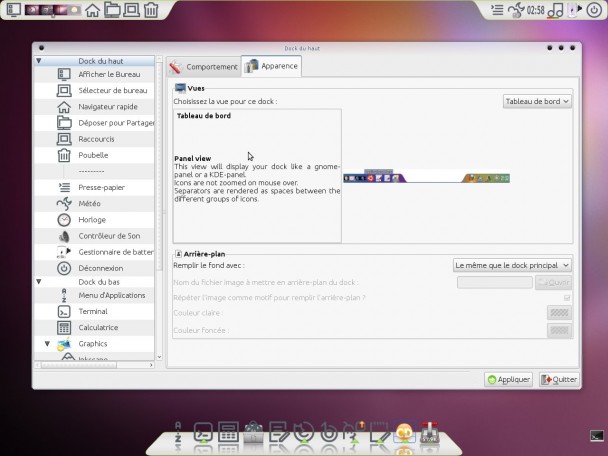Click the Quitter button
This screenshot has width=608, height=456.
pyautogui.click(x=559, y=380)
